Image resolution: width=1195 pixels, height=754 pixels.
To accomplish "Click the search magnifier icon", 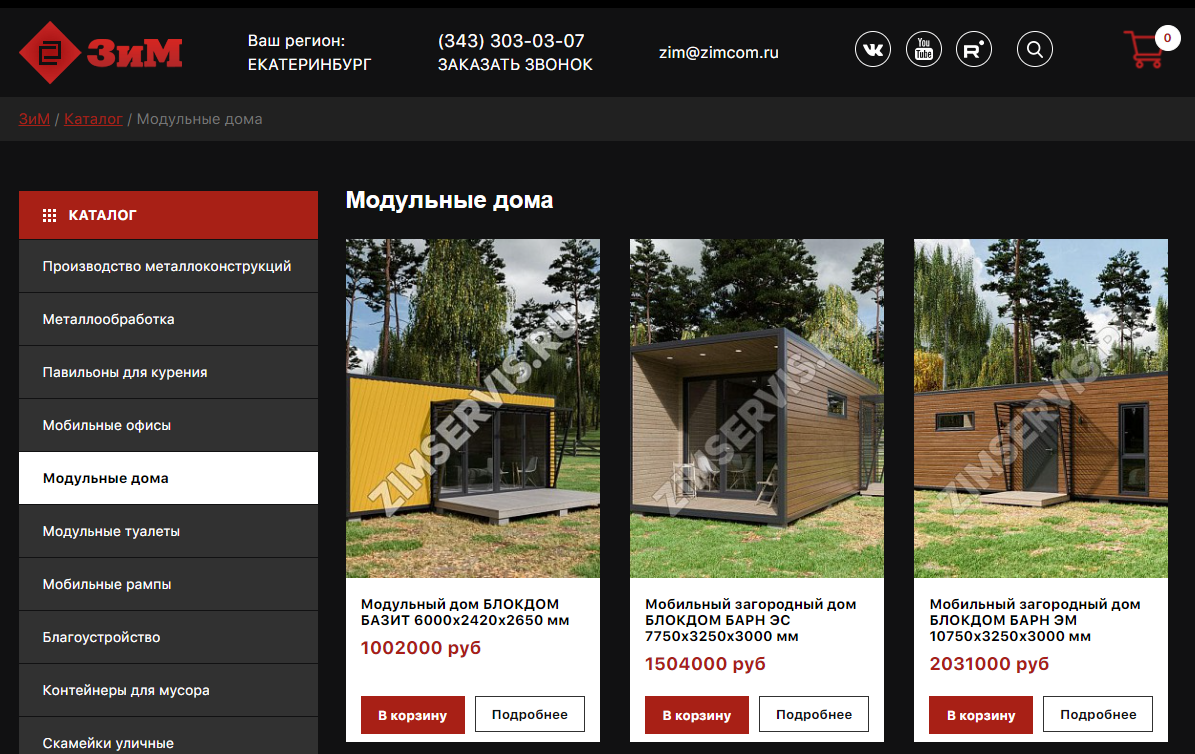I will 1035,50.
